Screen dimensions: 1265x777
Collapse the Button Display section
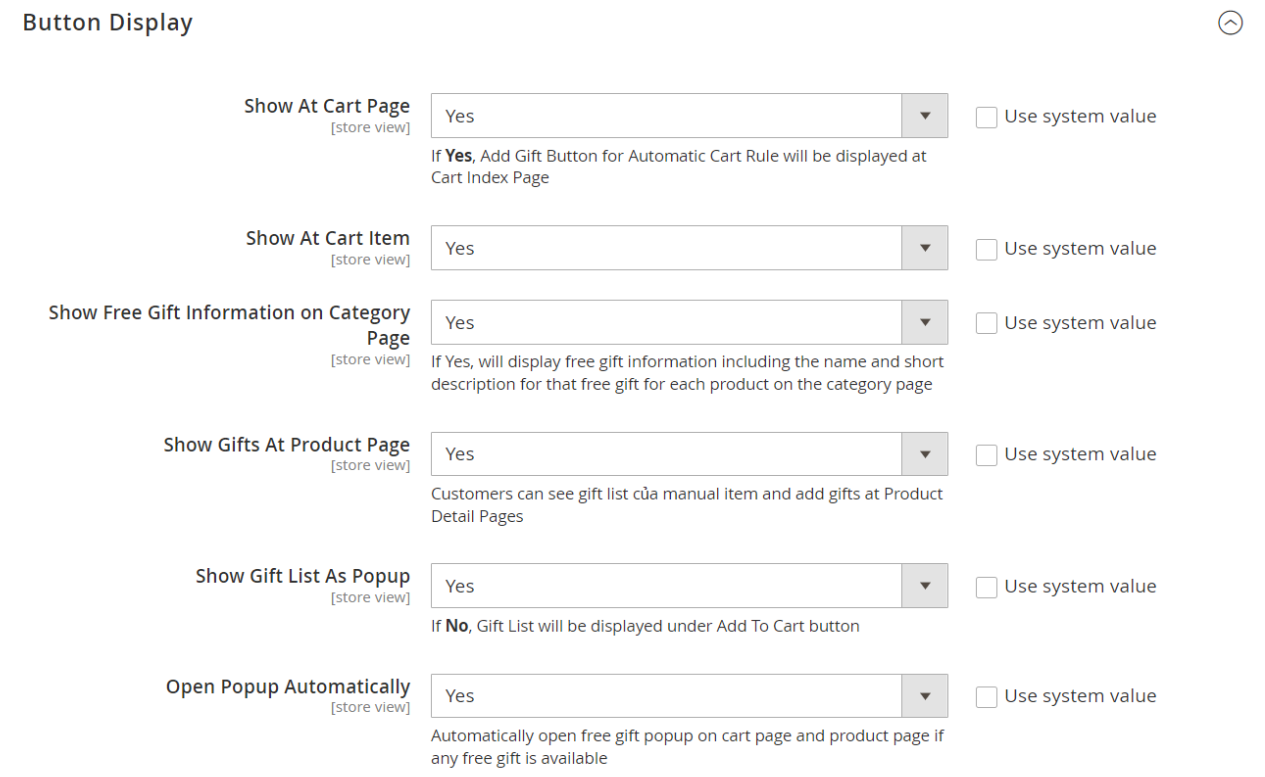point(1230,23)
